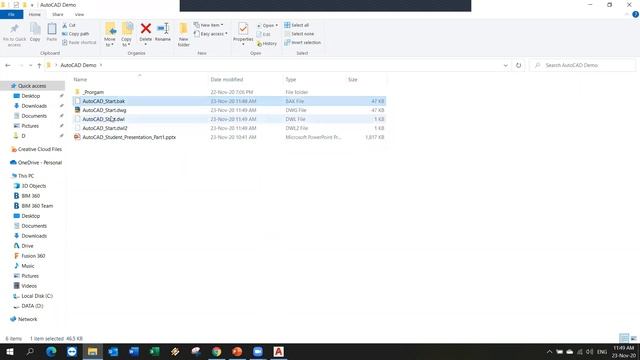Click the Up directory arrow
This screenshot has width=640, height=360.
(39, 65)
